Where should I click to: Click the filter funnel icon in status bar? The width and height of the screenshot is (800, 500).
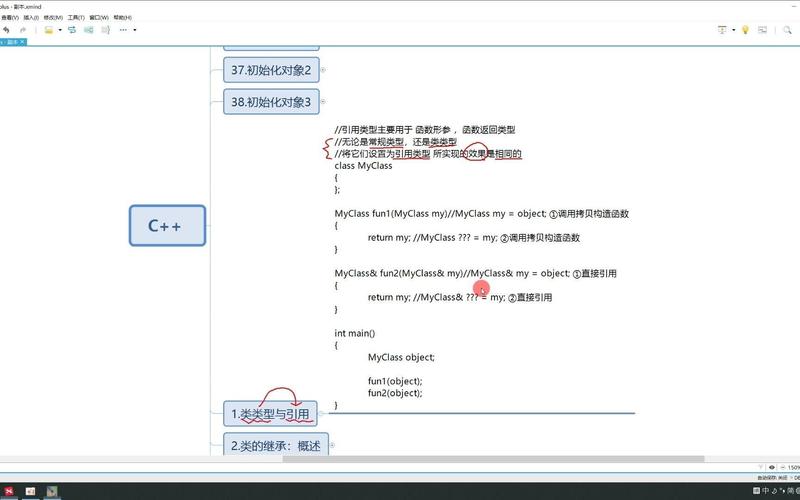[761, 467]
